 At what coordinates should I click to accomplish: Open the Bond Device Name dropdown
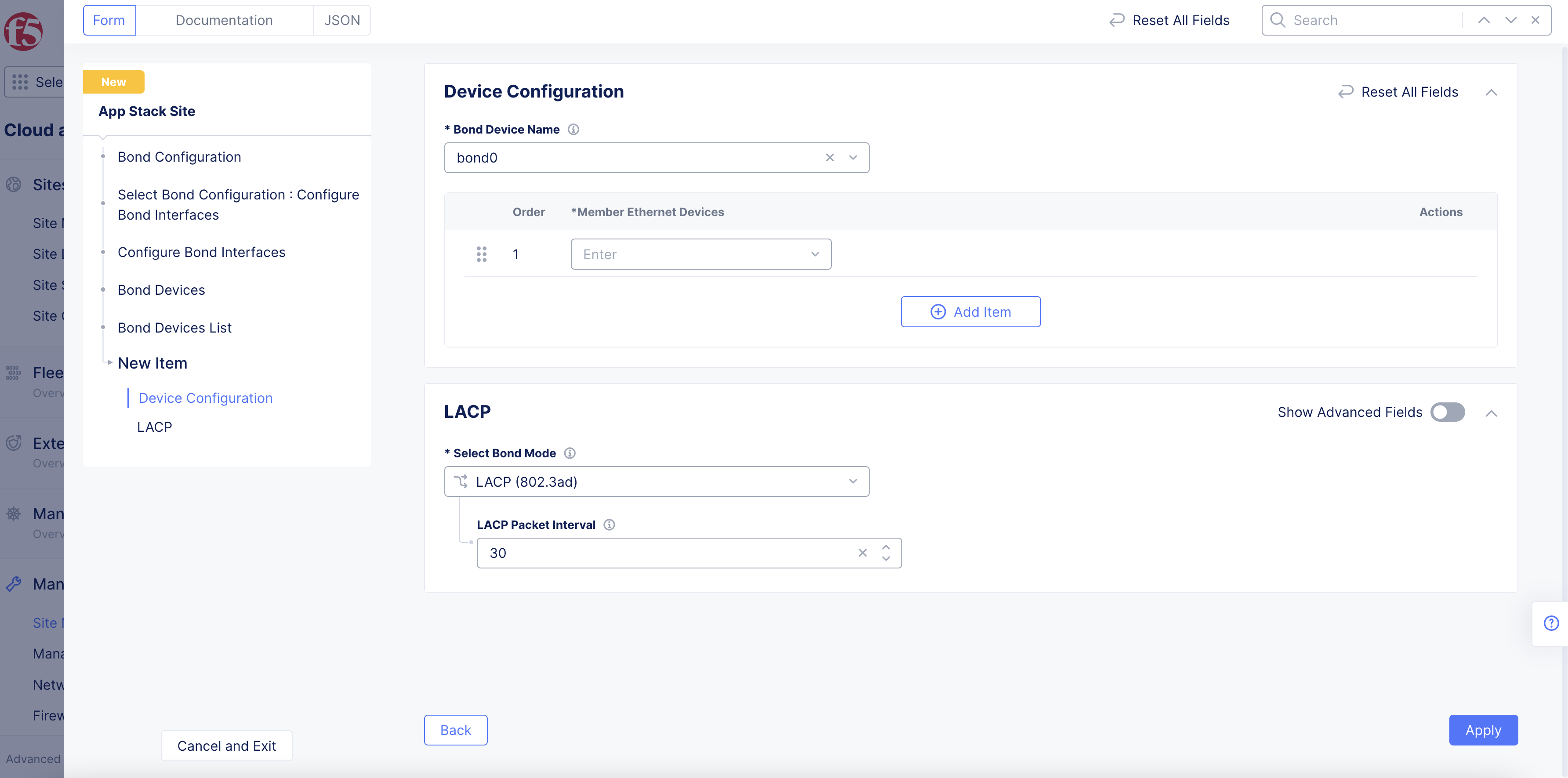tap(853, 158)
